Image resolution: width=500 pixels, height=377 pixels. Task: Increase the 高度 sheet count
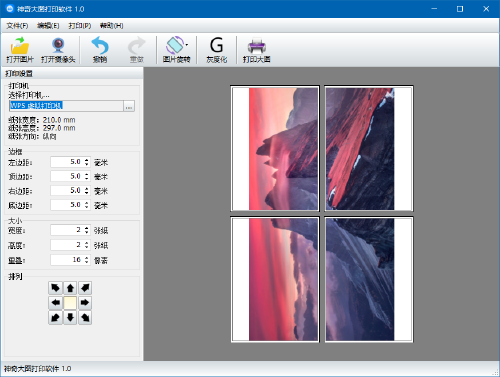[x=87, y=243]
